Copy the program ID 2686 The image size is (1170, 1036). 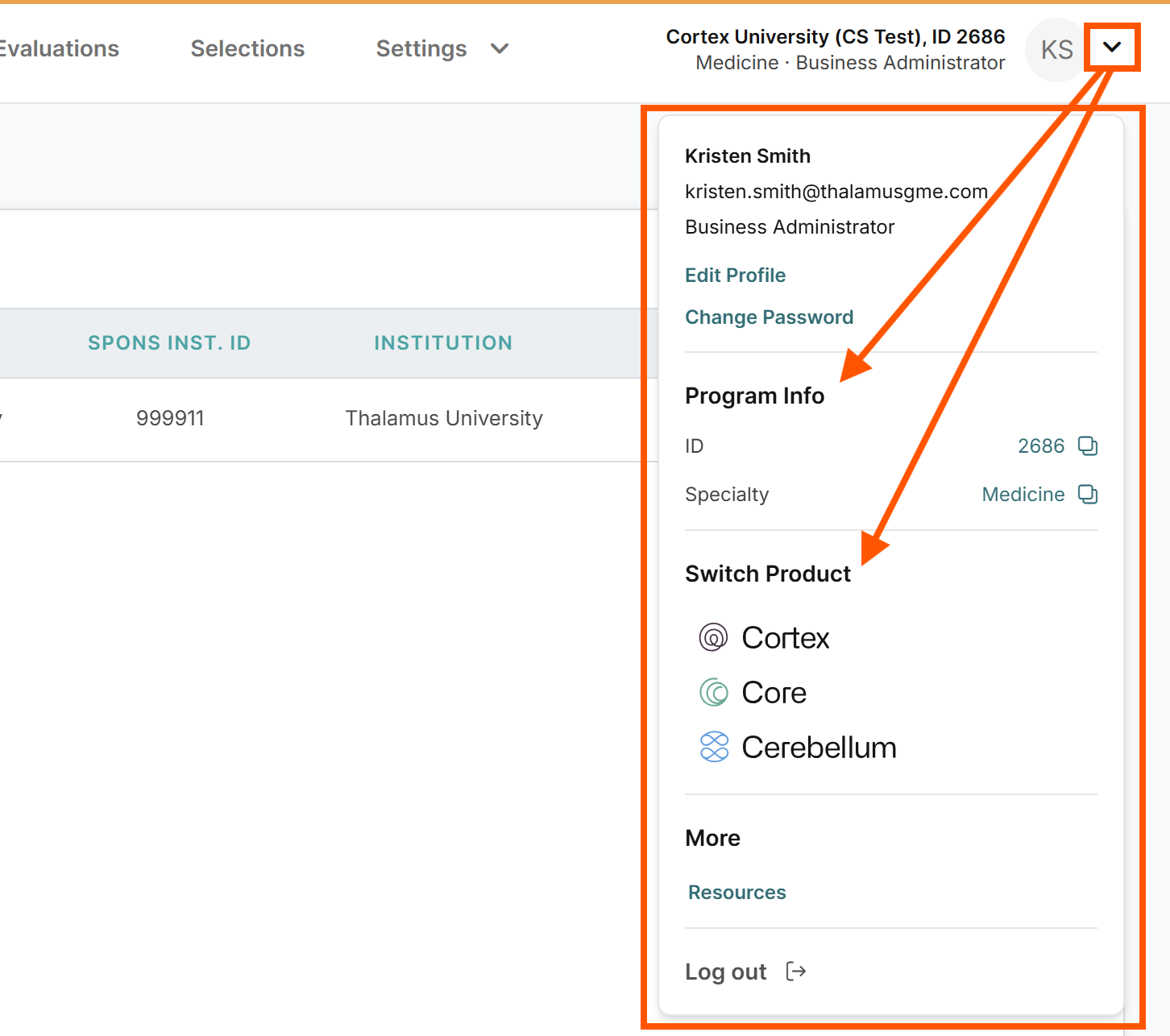pyautogui.click(x=1088, y=445)
